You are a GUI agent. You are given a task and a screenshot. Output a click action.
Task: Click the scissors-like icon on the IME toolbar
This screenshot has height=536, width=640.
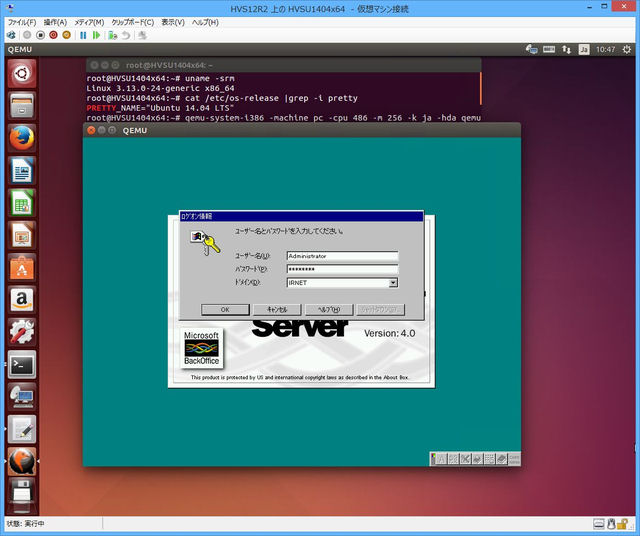click(465, 459)
